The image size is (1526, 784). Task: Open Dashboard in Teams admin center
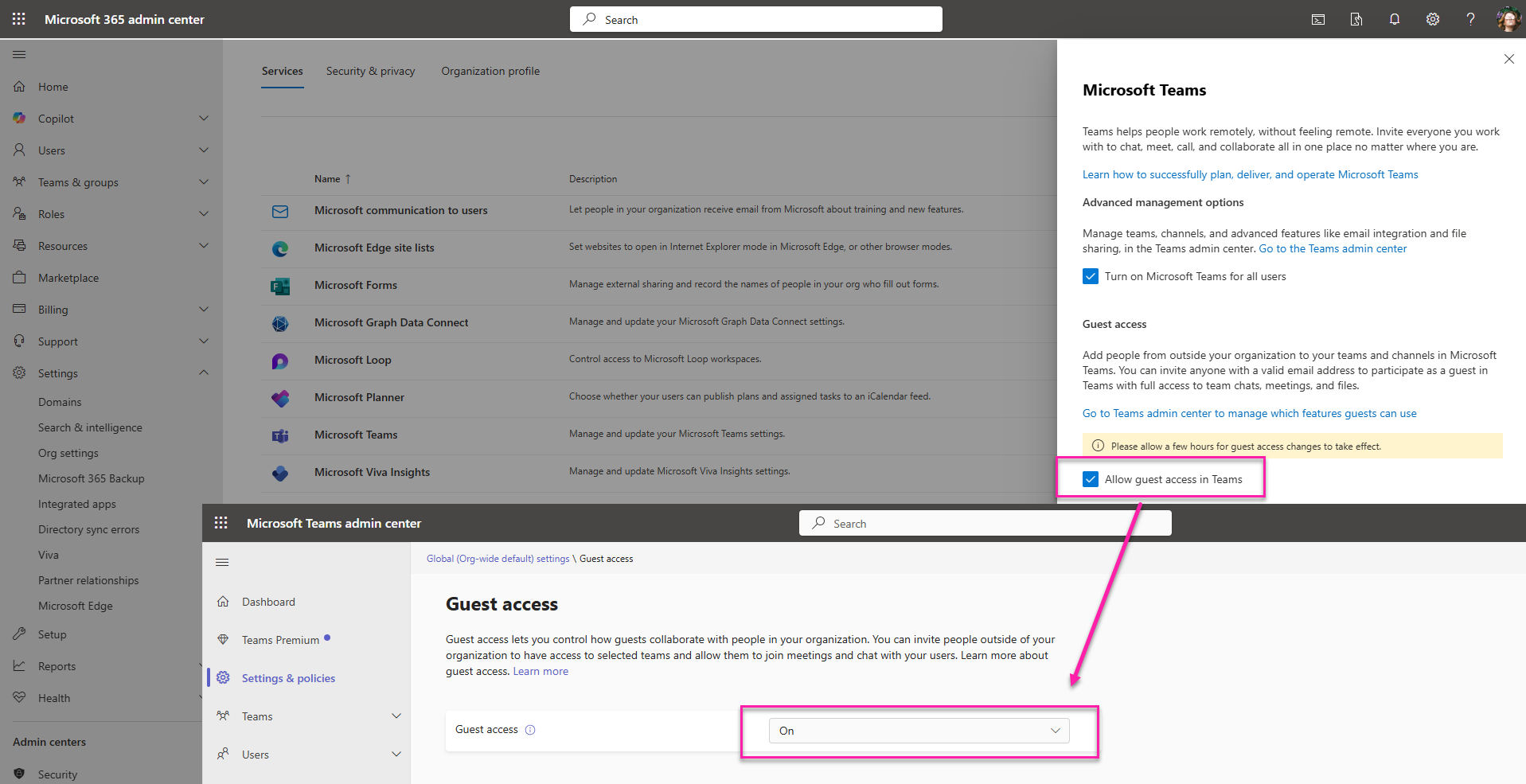point(268,602)
